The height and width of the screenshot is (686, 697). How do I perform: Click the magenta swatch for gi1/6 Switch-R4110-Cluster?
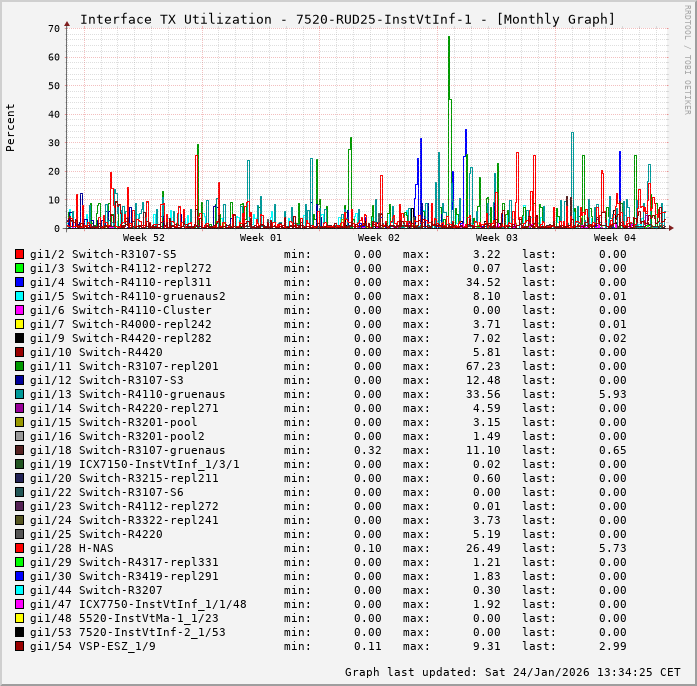click(19, 310)
